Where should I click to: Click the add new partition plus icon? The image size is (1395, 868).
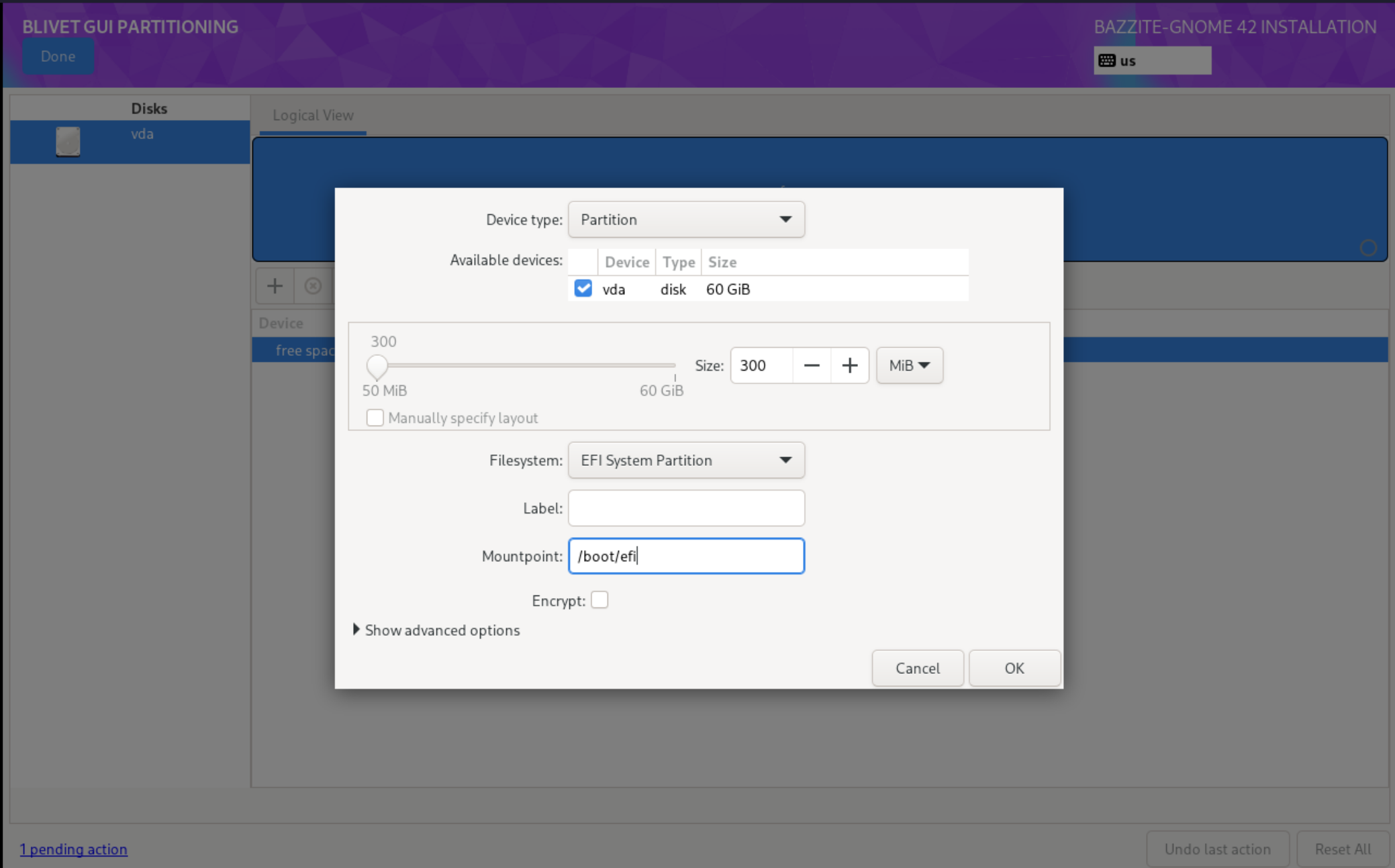(x=275, y=285)
